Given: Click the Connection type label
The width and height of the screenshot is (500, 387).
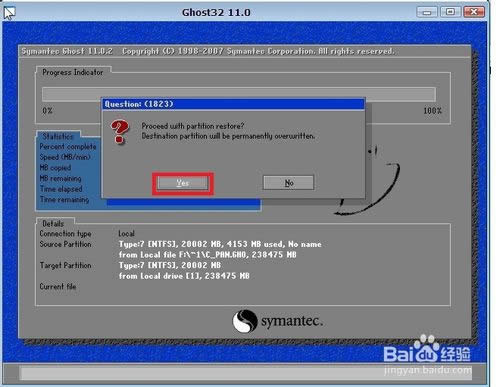Looking at the screenshot, I should tap(65, 234).
